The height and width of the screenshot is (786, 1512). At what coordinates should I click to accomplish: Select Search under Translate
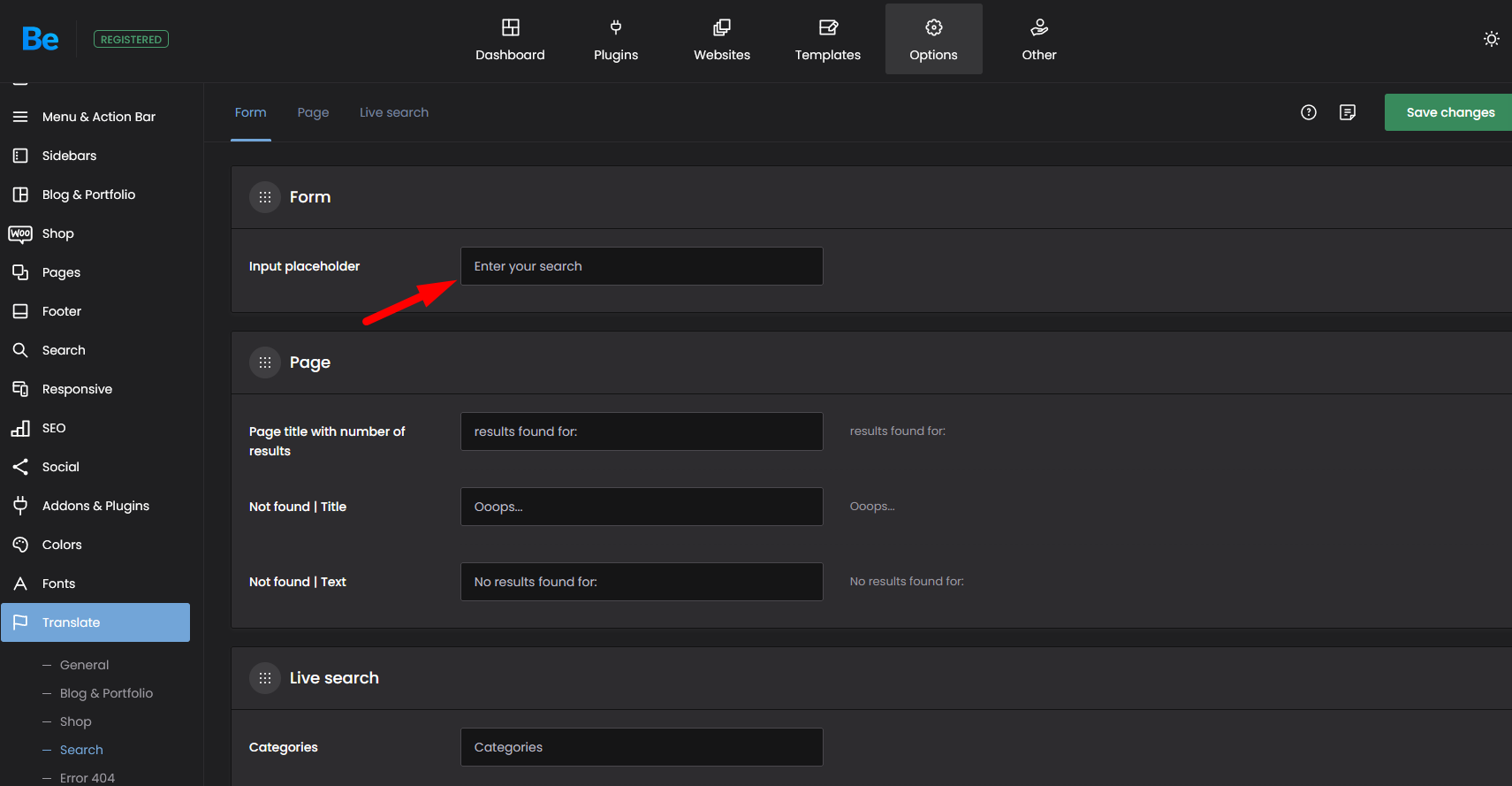(81, 750)
